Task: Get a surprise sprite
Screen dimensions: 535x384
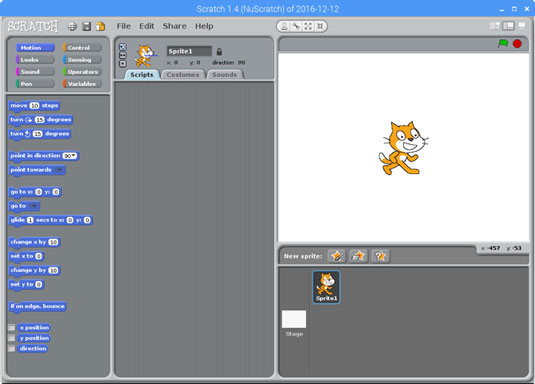Action: pos(380,256)
